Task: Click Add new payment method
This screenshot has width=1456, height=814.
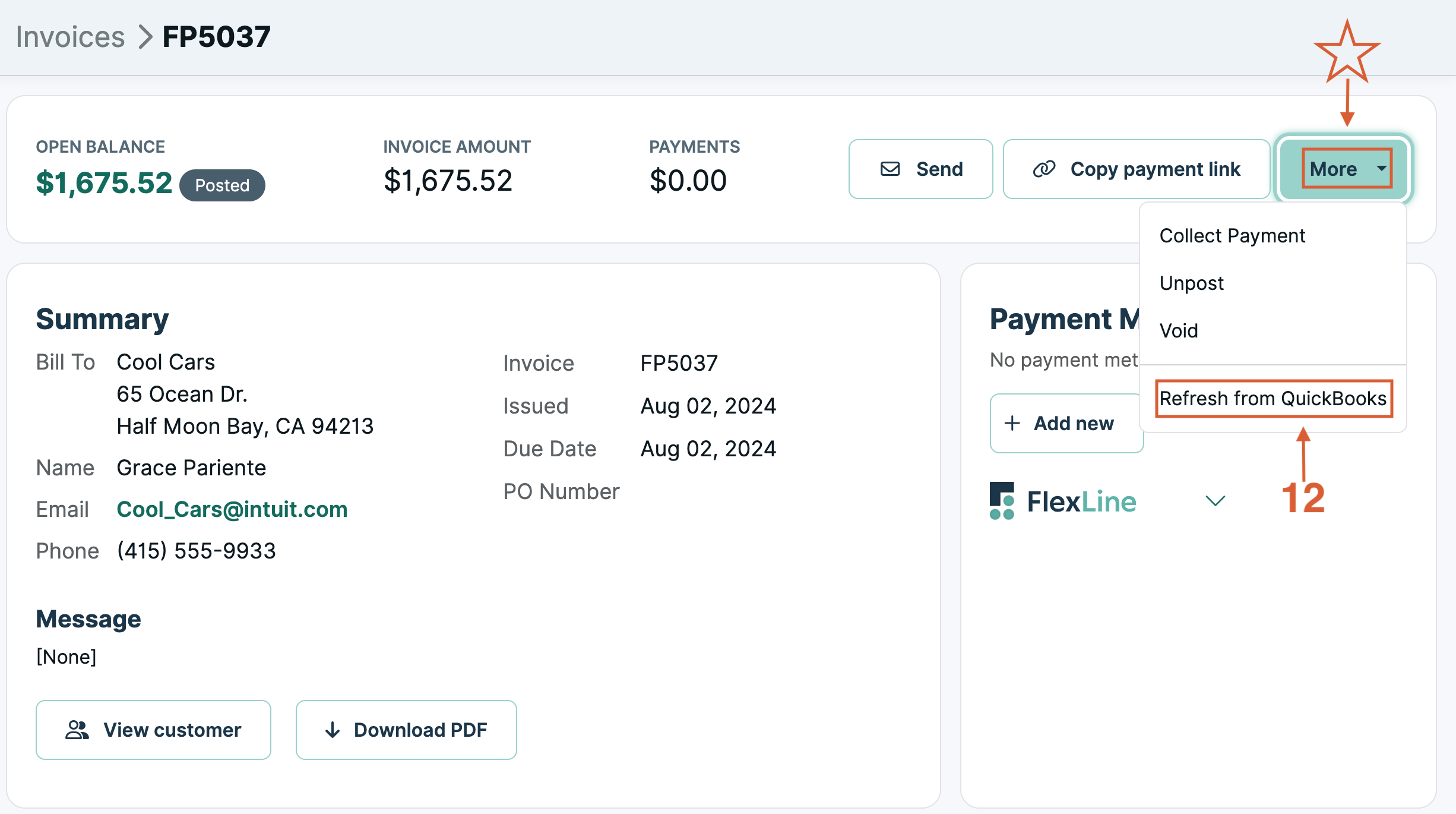Action: click(1066, 423)
